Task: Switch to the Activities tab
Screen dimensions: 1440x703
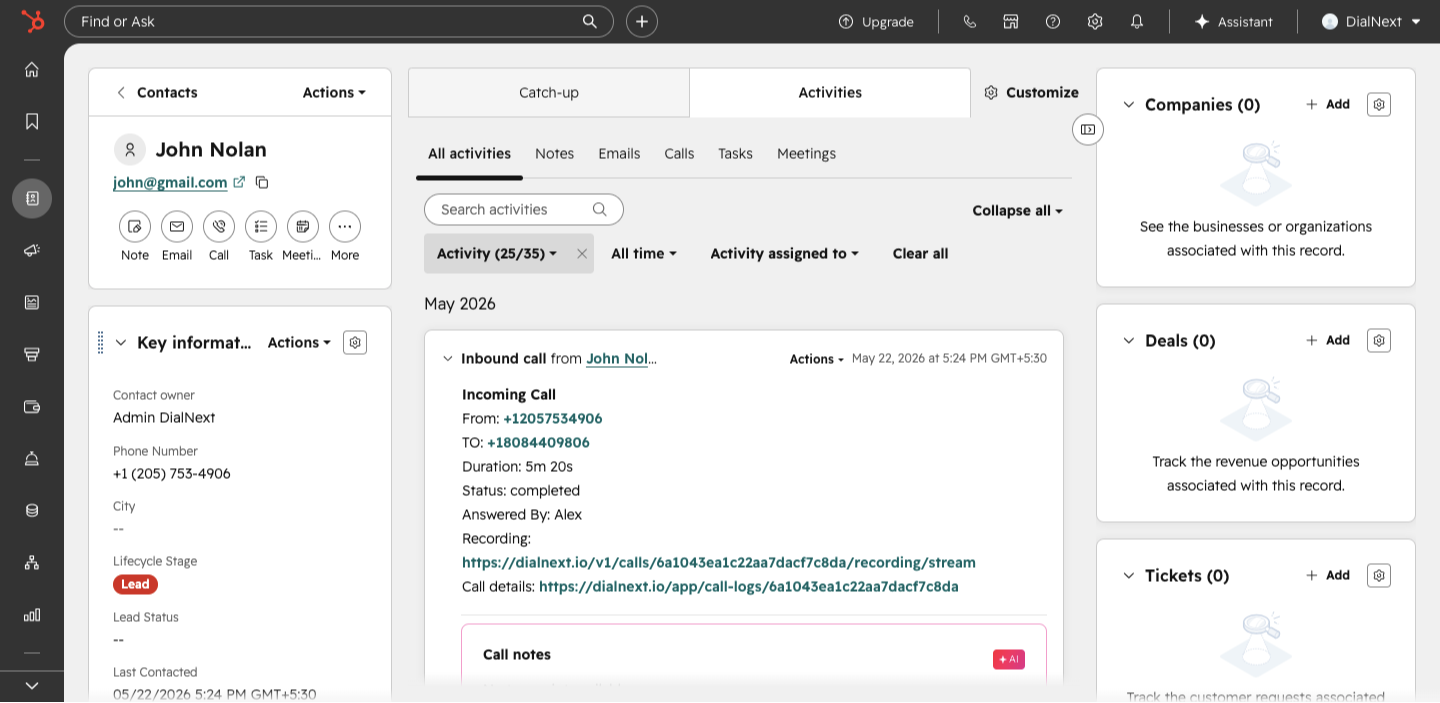Action: click(830, 92)
